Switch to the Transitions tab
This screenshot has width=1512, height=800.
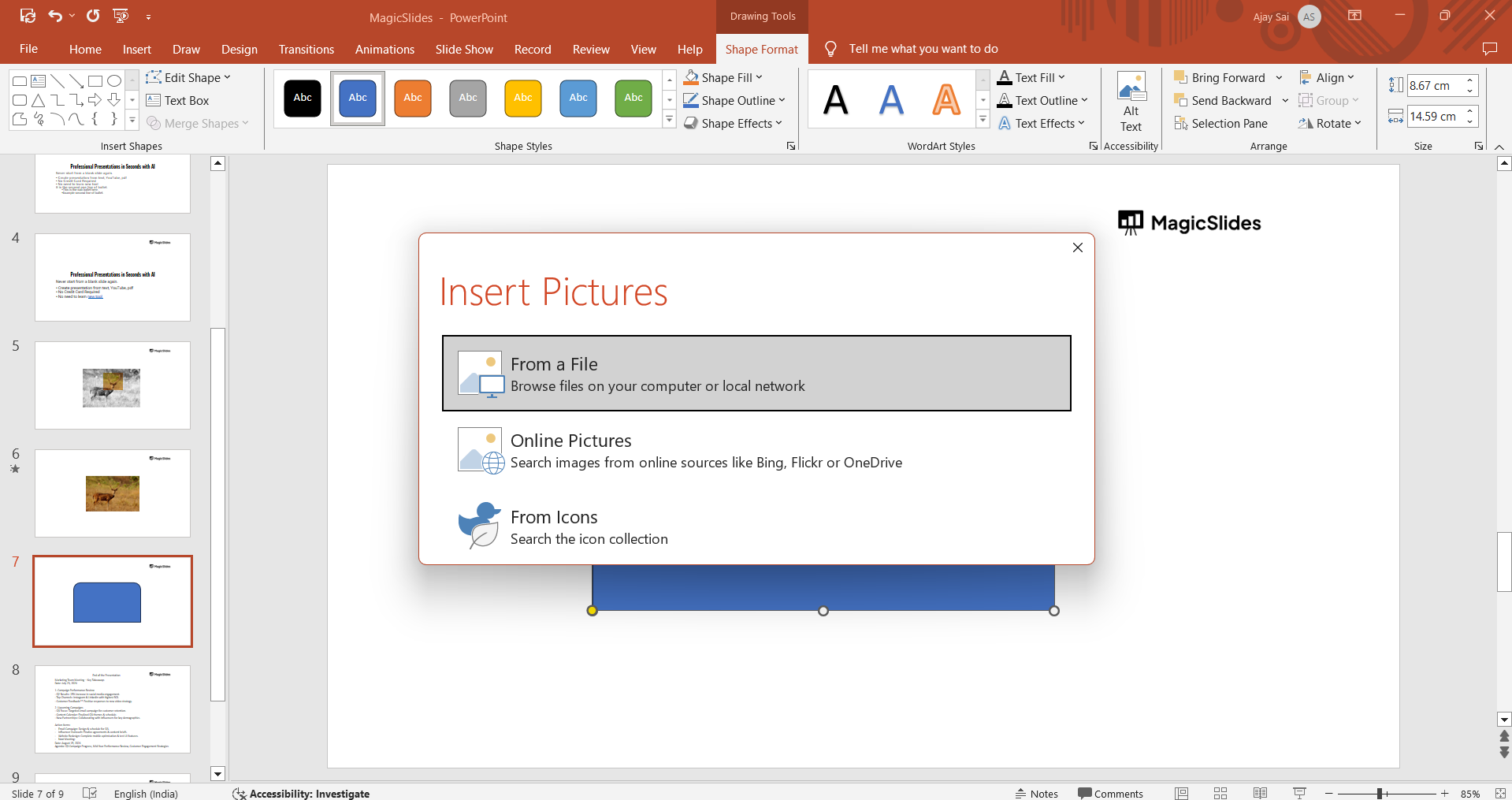(306, 49)
